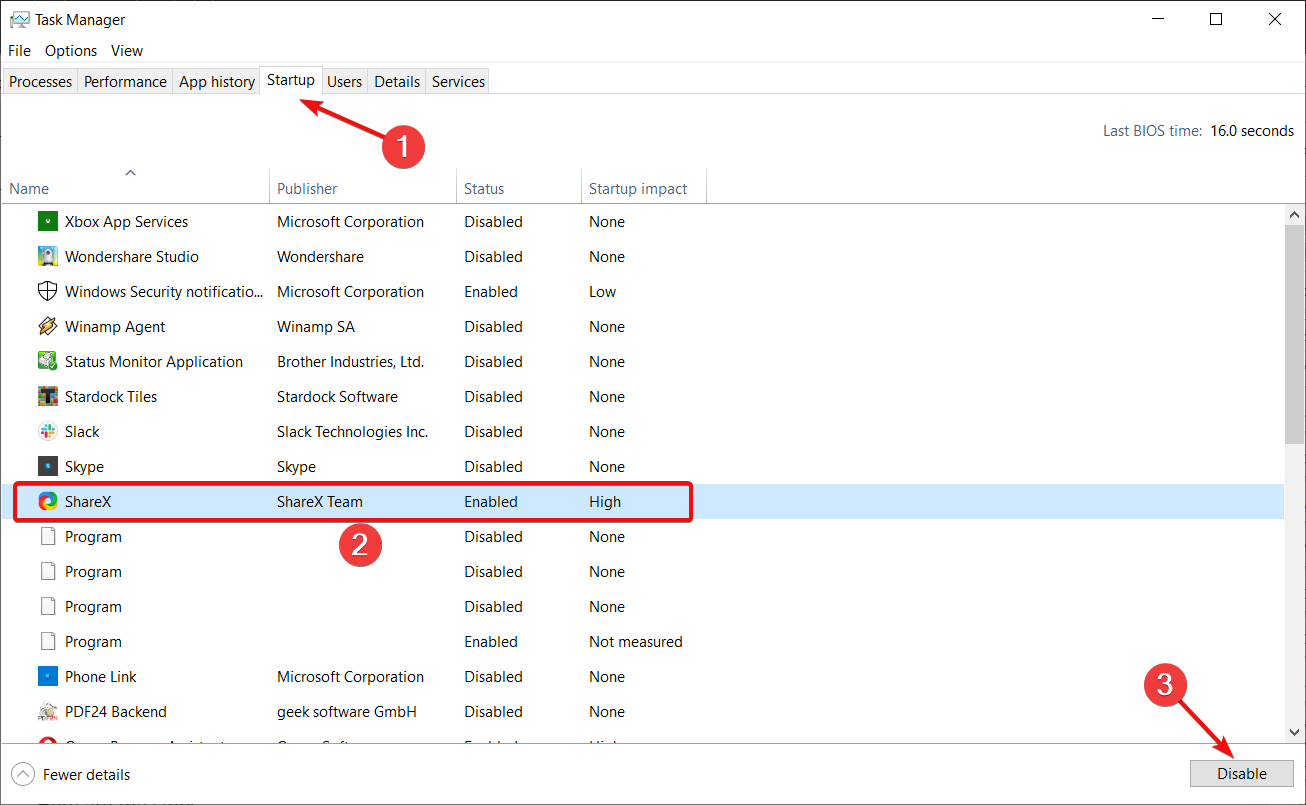Open the Options menu

click(71, 51)
